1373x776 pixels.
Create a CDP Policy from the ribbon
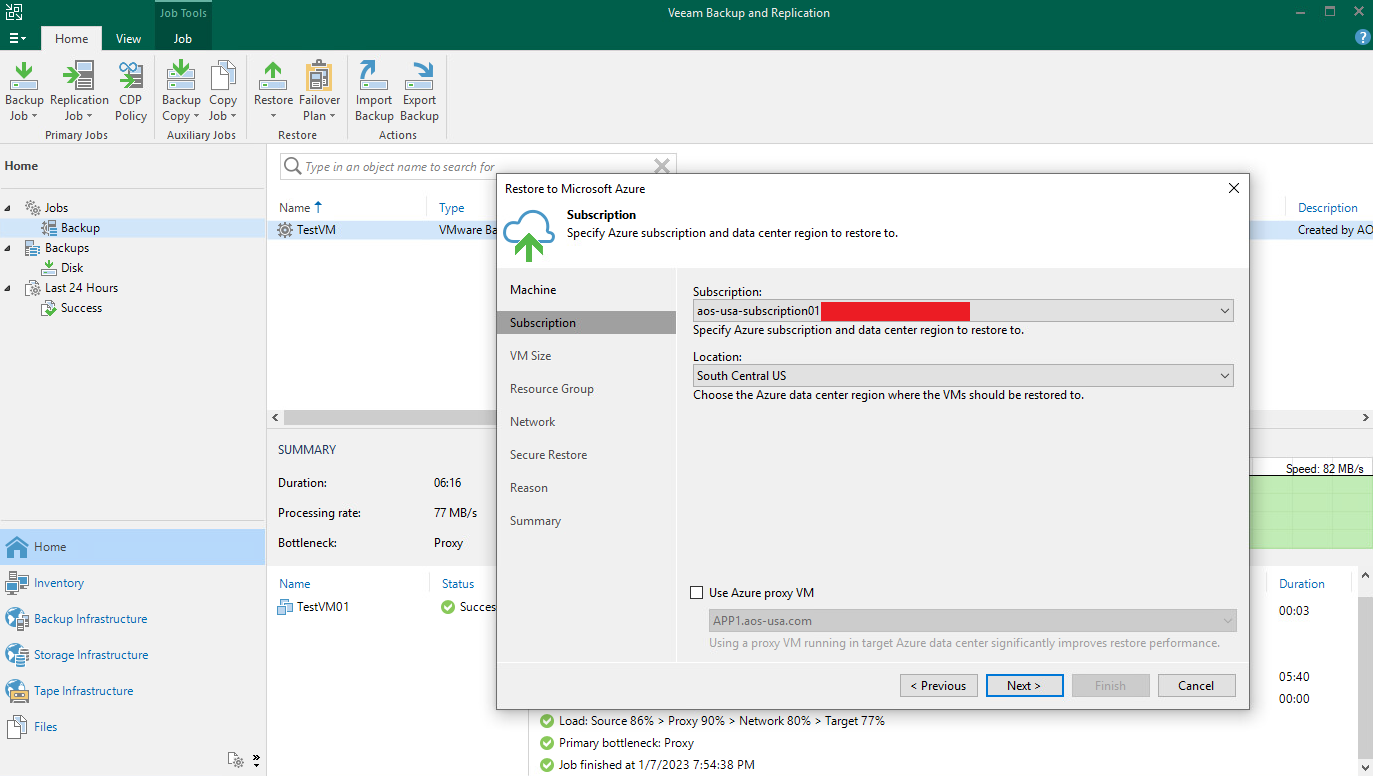coord(130,91)
